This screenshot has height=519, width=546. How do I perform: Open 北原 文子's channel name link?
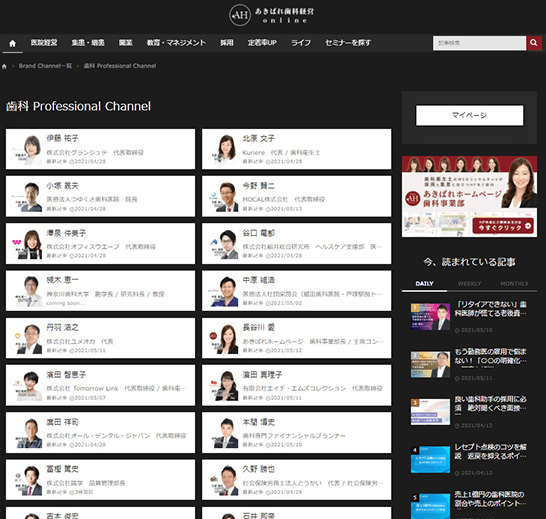click(x=259, y=139)
